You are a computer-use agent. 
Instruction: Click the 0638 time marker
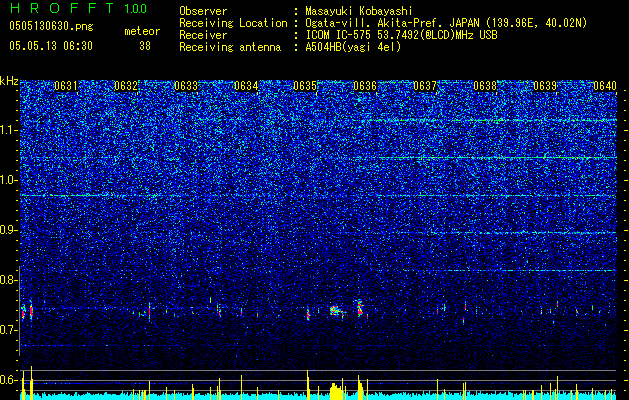485,86
